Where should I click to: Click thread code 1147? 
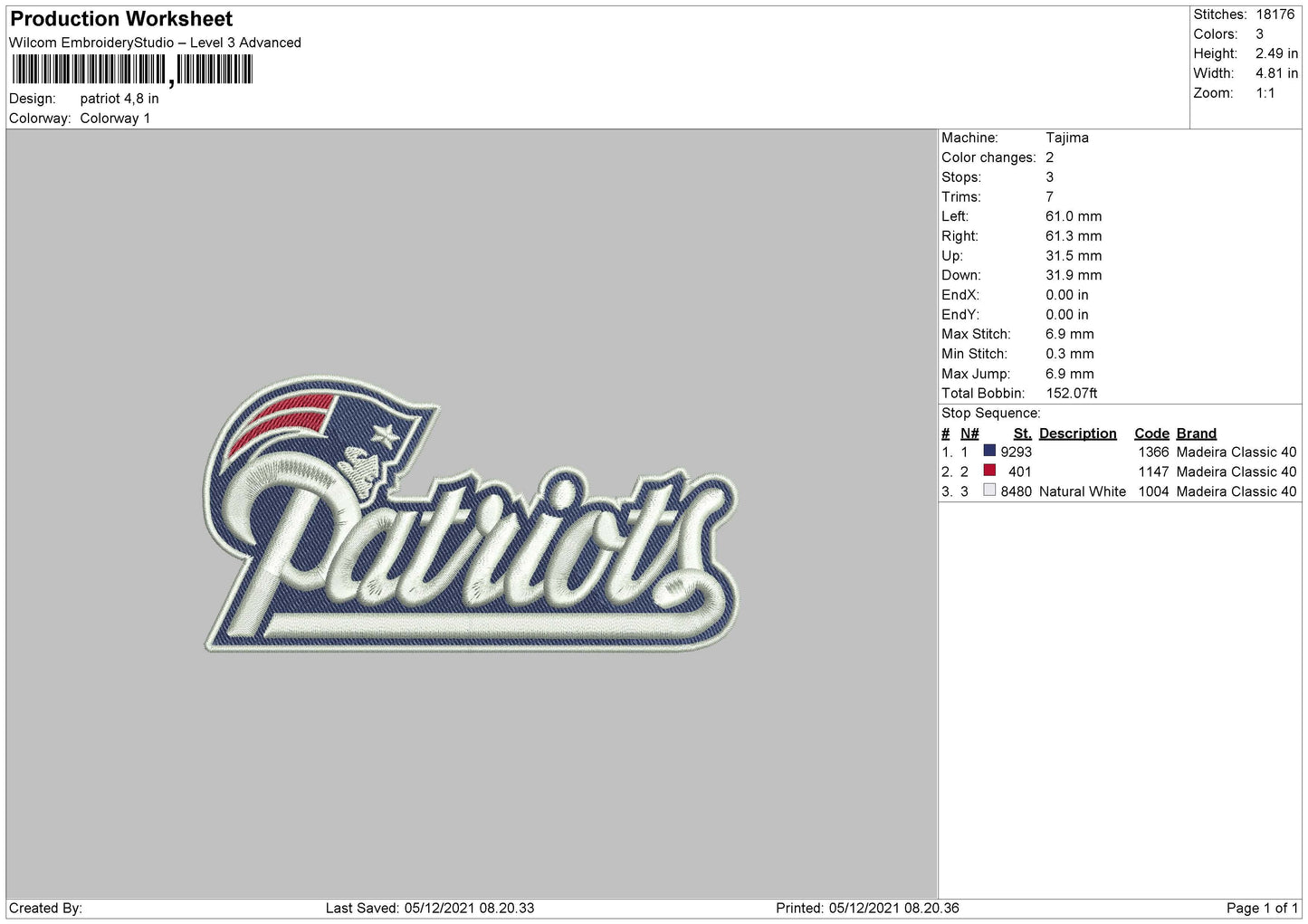click(1153, 472)
